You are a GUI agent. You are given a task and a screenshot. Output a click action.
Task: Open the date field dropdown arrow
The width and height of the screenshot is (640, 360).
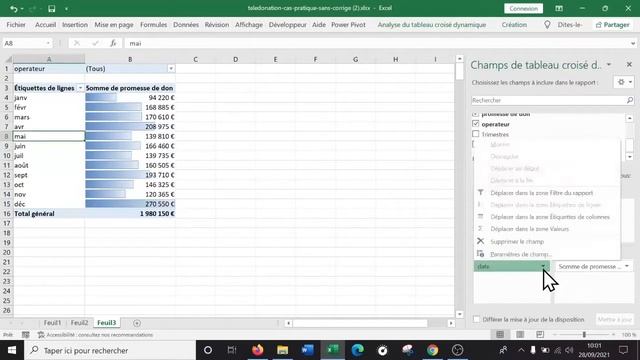544,266
